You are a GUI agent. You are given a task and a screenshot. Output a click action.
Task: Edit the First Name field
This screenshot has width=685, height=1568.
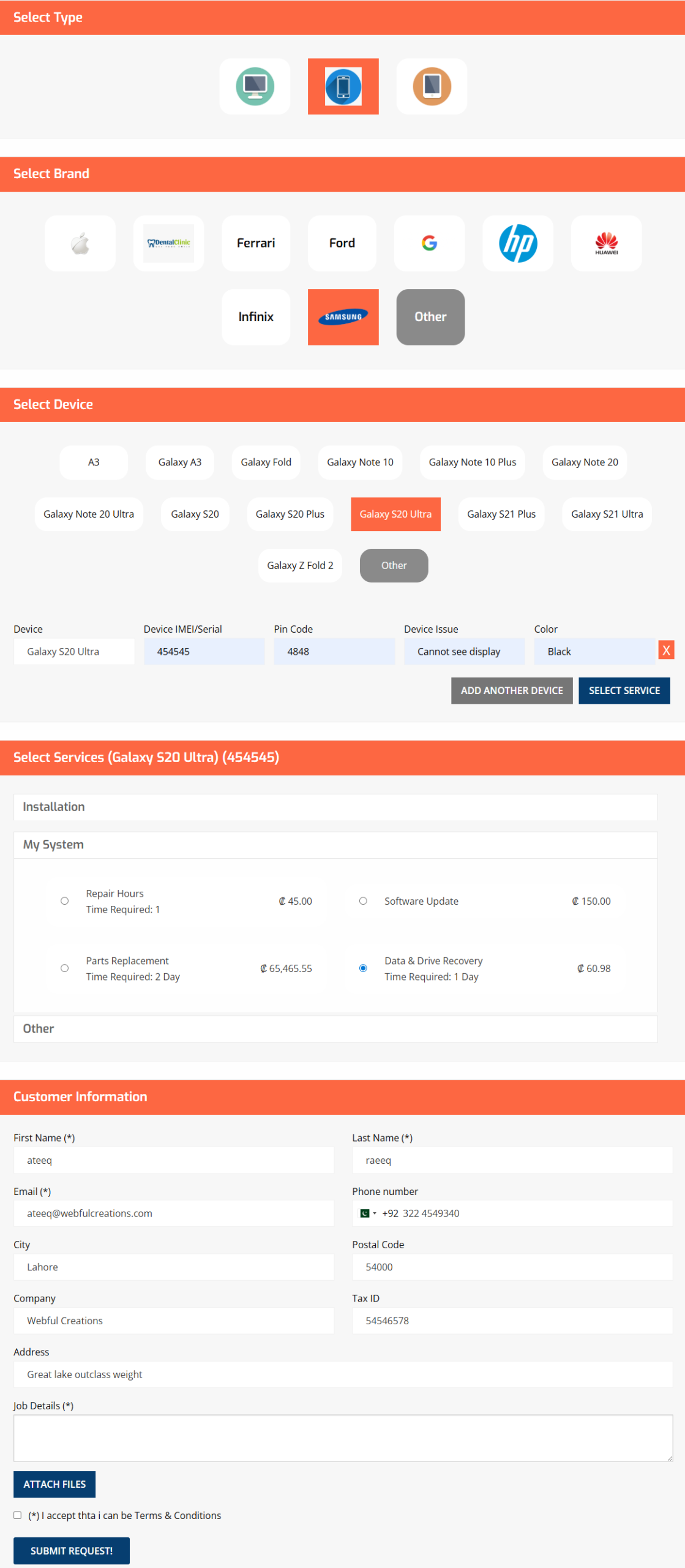[174, 1160]
